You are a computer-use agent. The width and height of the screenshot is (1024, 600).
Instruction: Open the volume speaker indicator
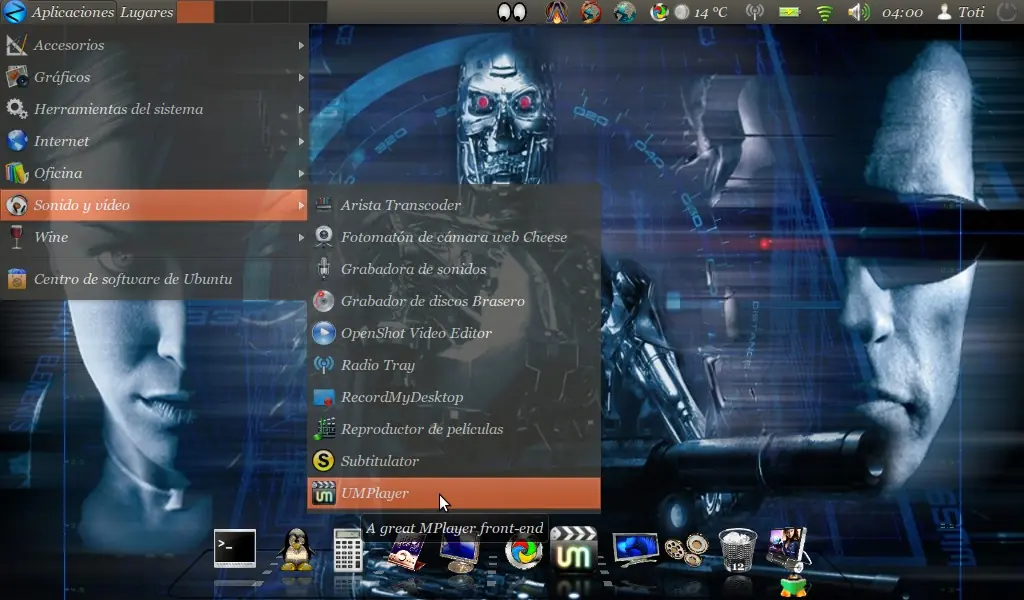tap(859, 12)
